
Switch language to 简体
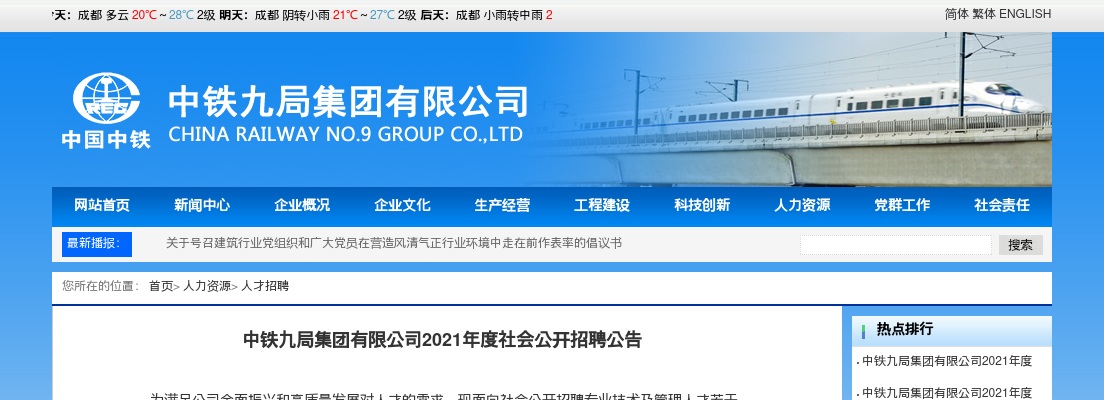tap(957, 13)
